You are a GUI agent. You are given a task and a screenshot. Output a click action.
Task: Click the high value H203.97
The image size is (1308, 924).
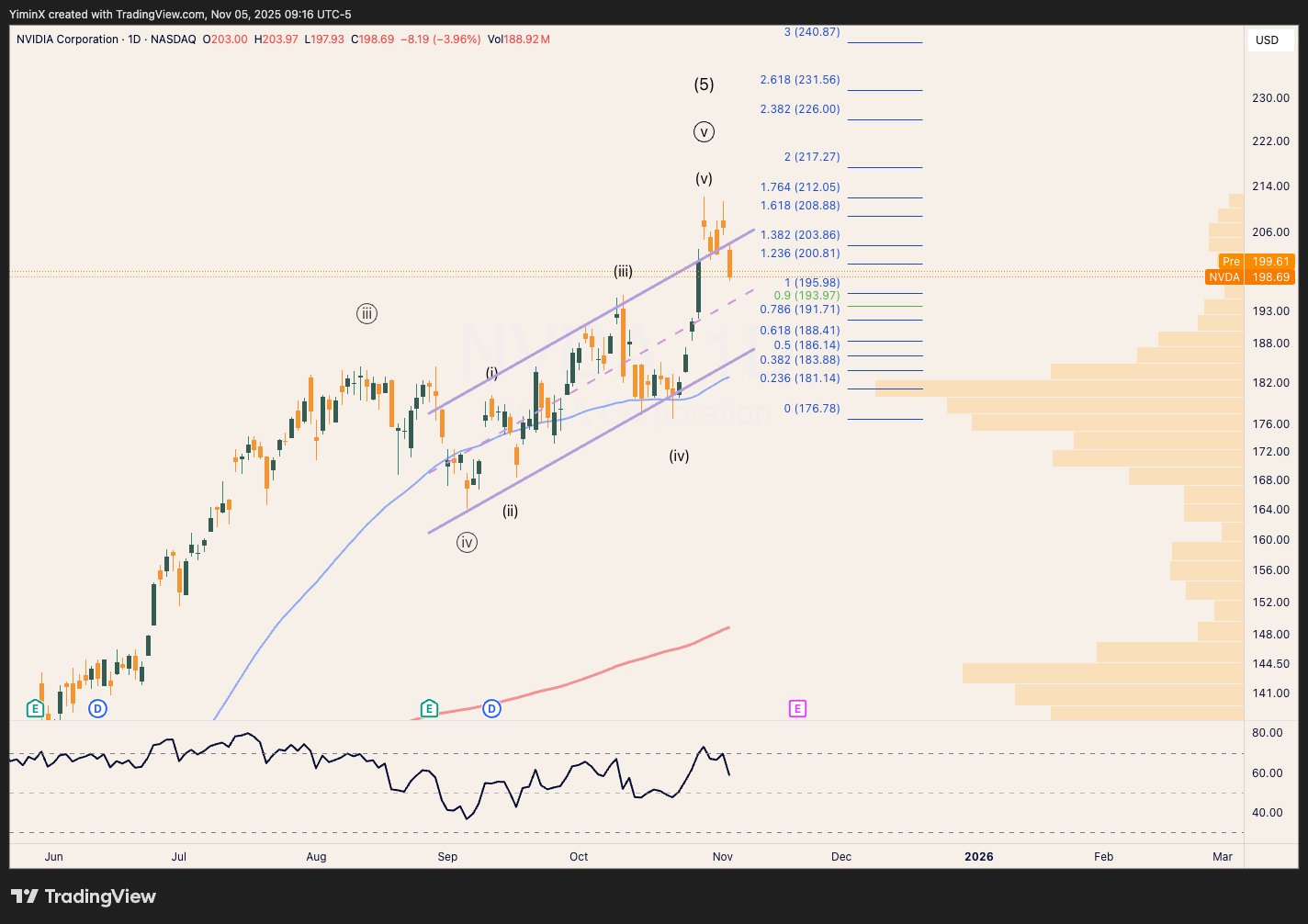point(276,39)
